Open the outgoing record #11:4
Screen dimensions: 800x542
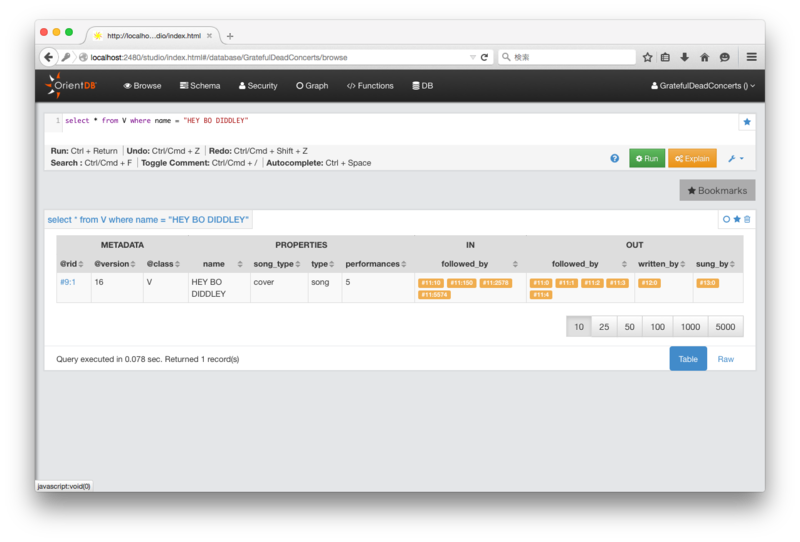coord(541,294)
